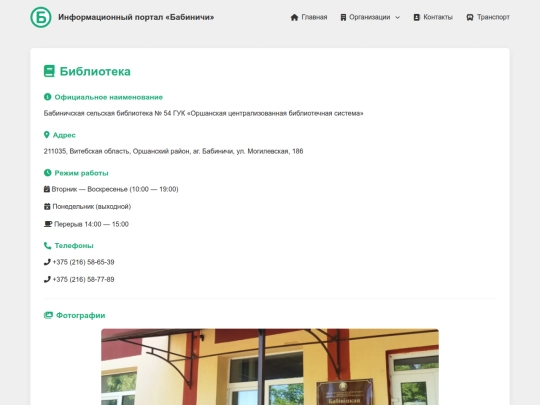Click the coffee cup icon beside Перерыв

pos(48,224)
